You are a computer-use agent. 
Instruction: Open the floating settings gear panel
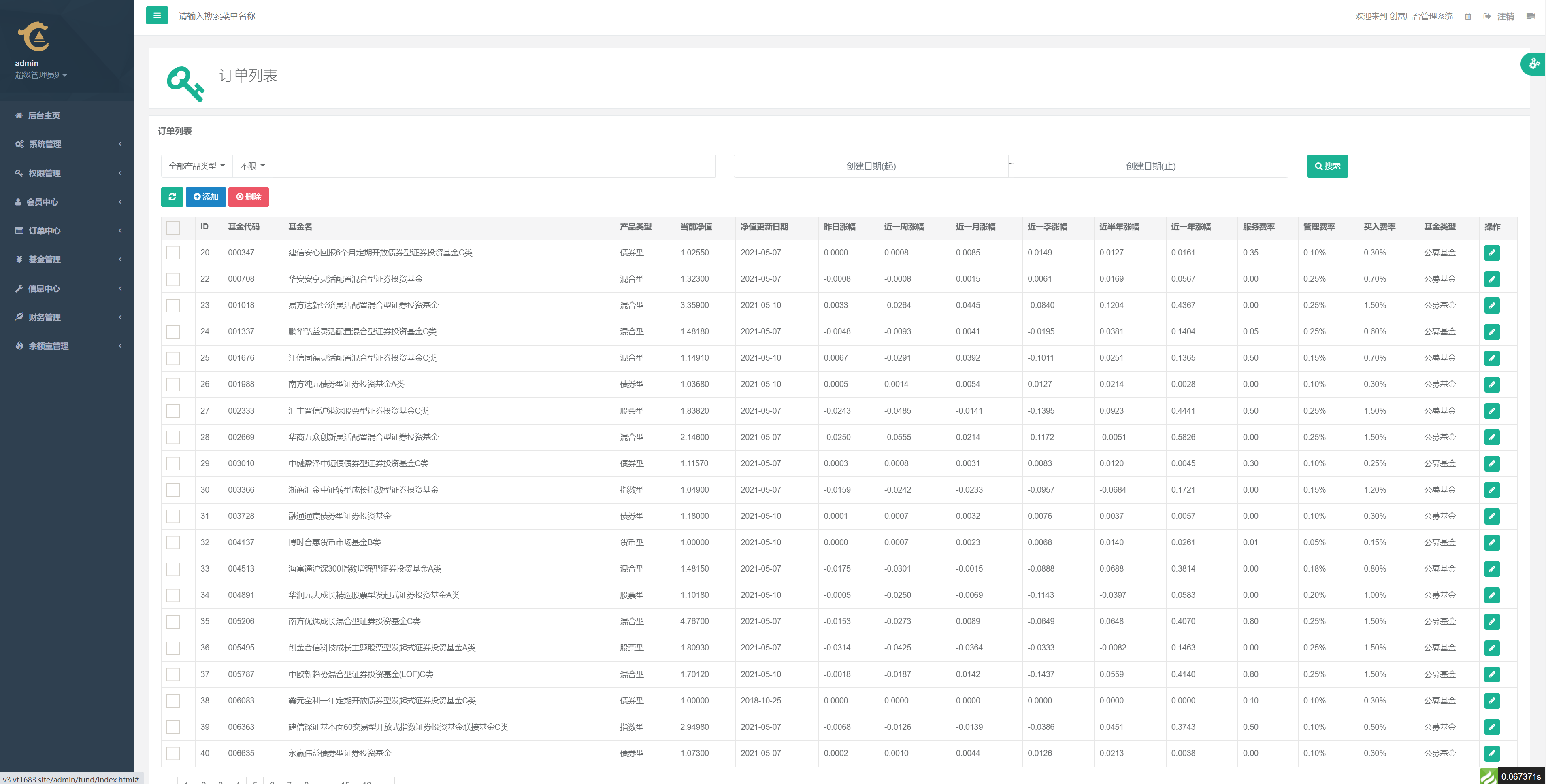coord(1533,64)
